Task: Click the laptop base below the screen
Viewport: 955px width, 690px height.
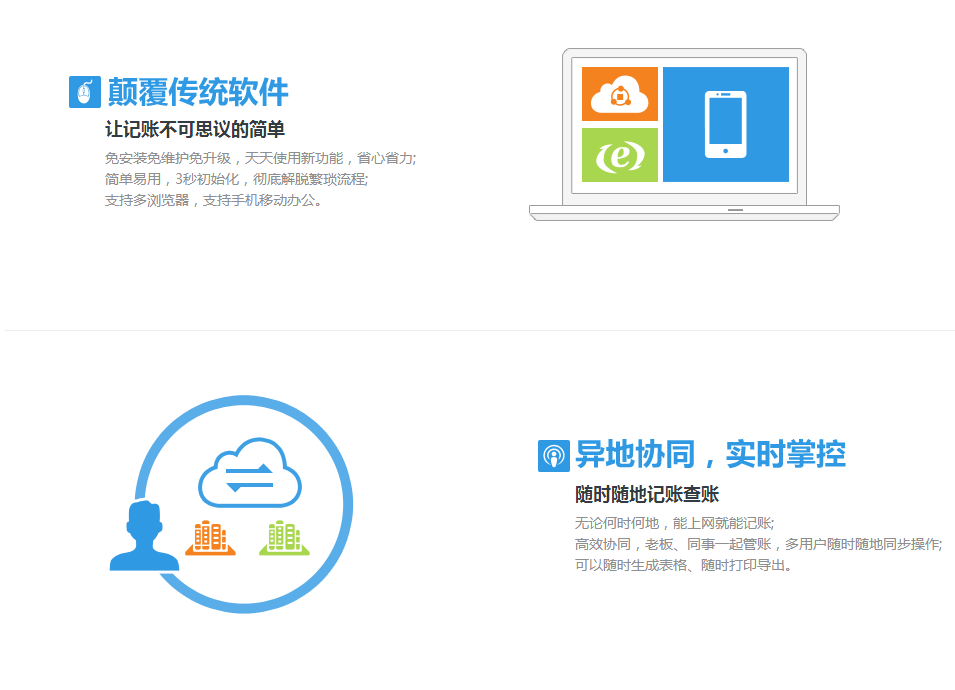Action: [684, 212]
